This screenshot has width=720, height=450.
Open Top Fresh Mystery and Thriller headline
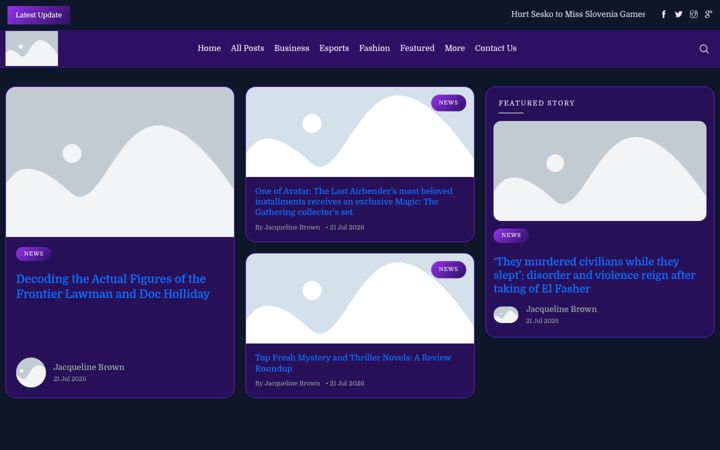[353, 363]
